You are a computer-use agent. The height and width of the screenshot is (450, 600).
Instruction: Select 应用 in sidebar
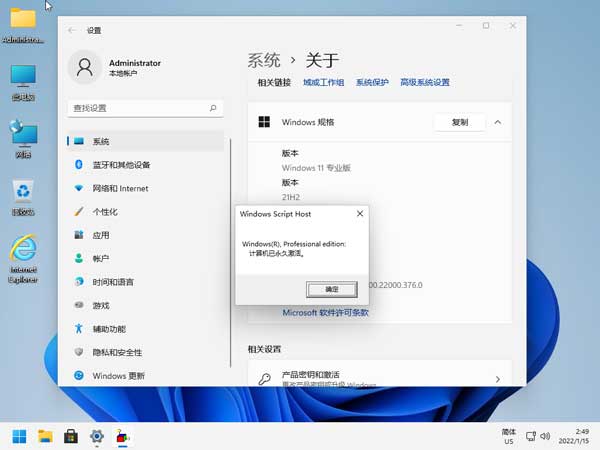coord(145,235)
